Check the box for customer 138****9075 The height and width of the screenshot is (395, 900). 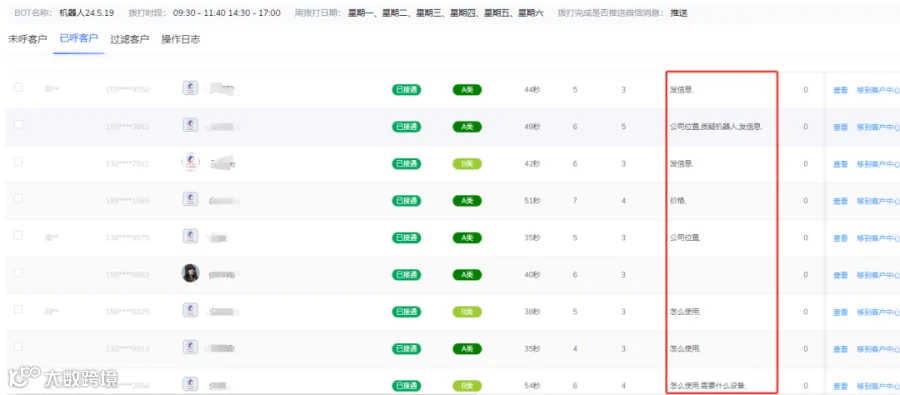click(x=18, y=235)
